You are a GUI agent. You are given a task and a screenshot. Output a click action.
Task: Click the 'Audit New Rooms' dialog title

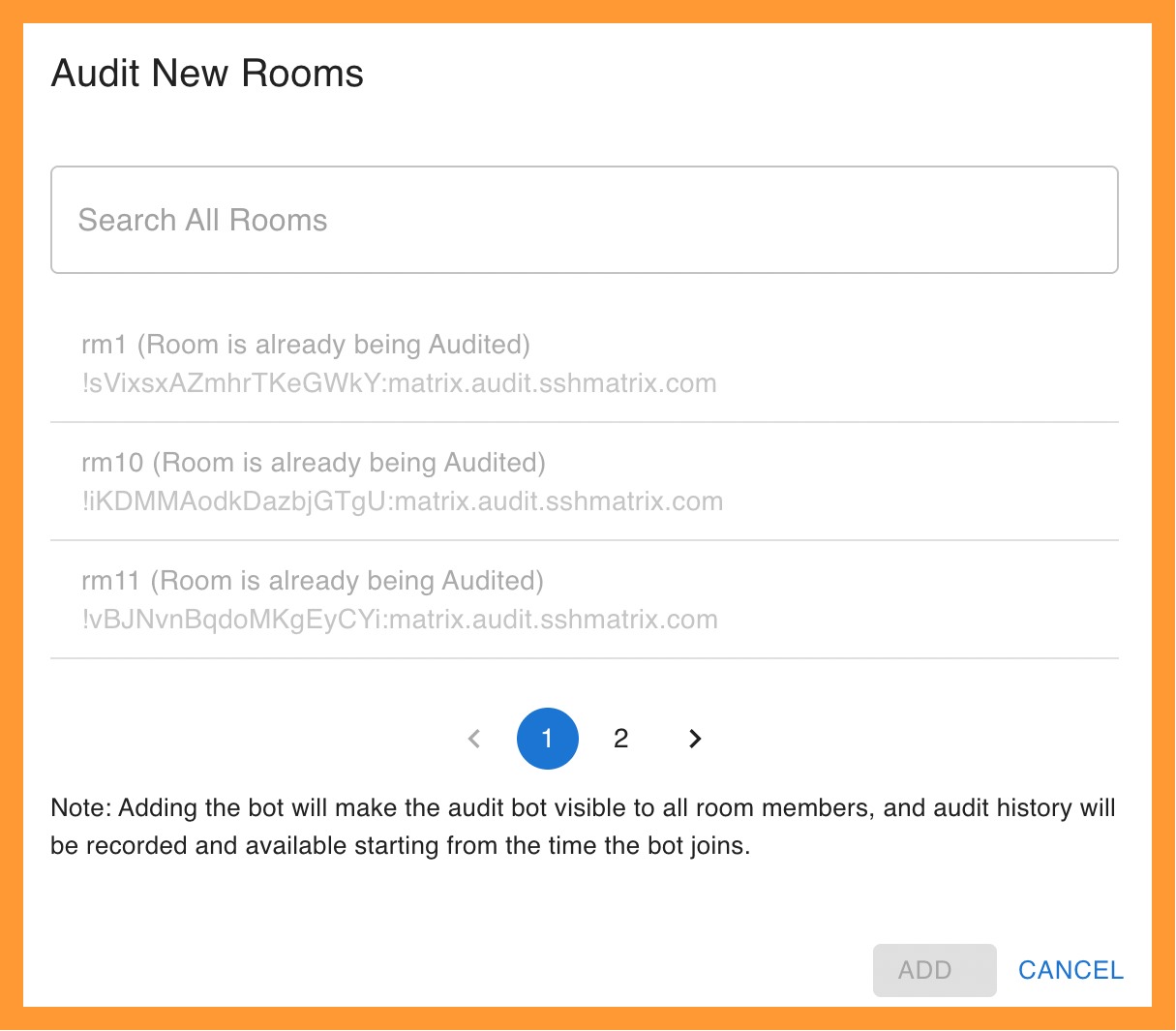[x=207, y=74]
